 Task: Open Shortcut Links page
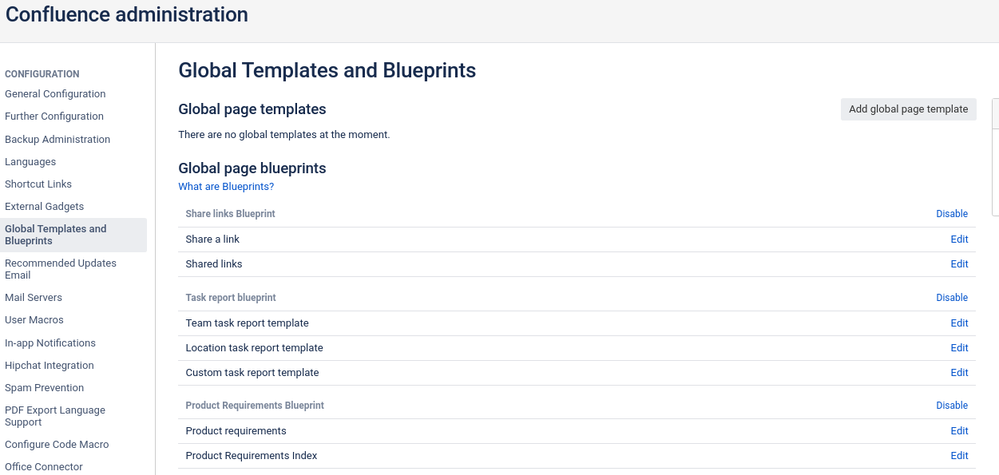(38, 184)
